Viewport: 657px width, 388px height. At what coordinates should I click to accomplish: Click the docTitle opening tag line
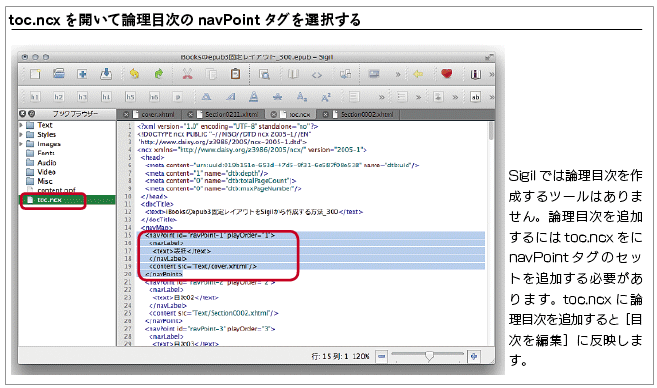tap(157, 204)
